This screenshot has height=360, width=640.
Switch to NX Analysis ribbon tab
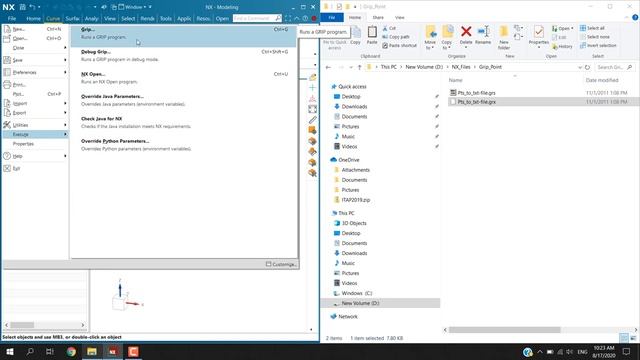[x=91, y=18]
